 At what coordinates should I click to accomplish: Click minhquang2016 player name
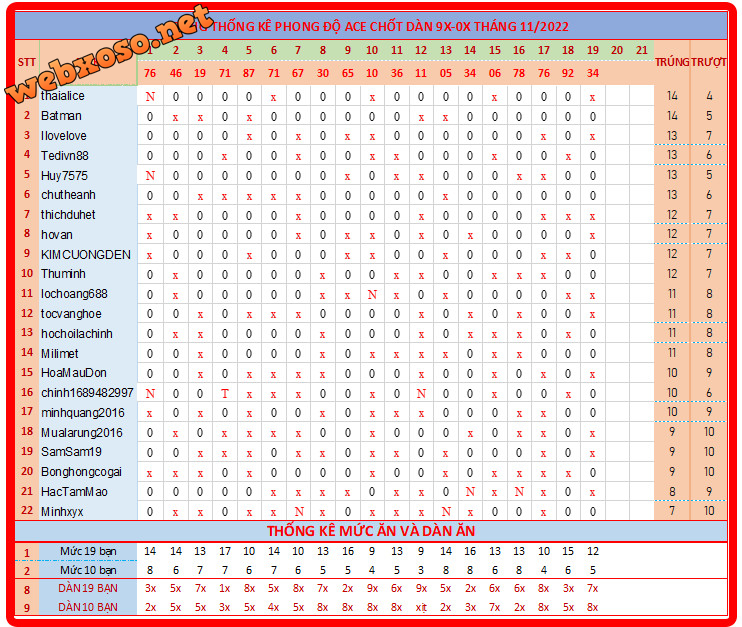coord(82,413)
